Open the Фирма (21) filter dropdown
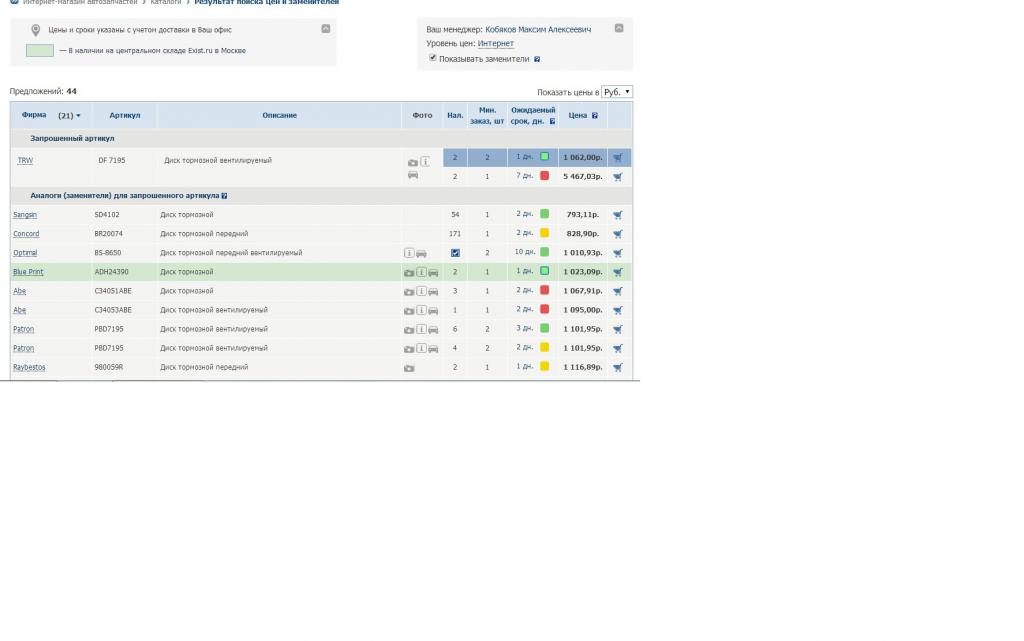The width and height of the screenshot is (1024, 641). pyautogui.click(x=69, y=116)
